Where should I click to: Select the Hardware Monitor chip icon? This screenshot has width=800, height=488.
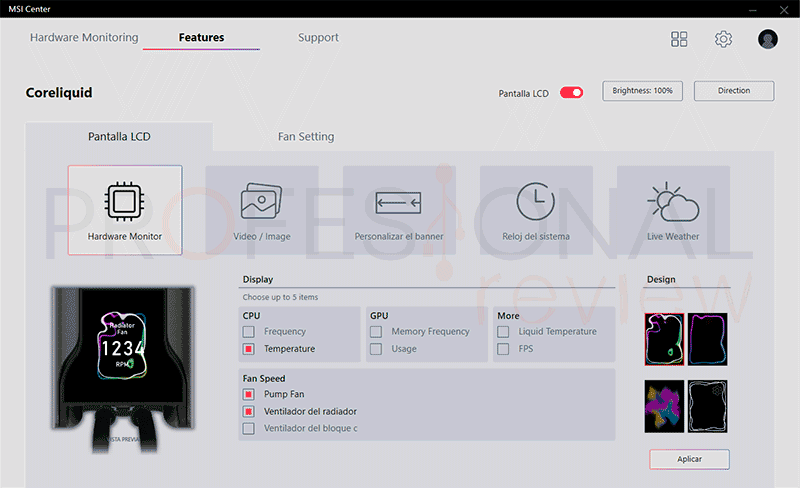124,202
